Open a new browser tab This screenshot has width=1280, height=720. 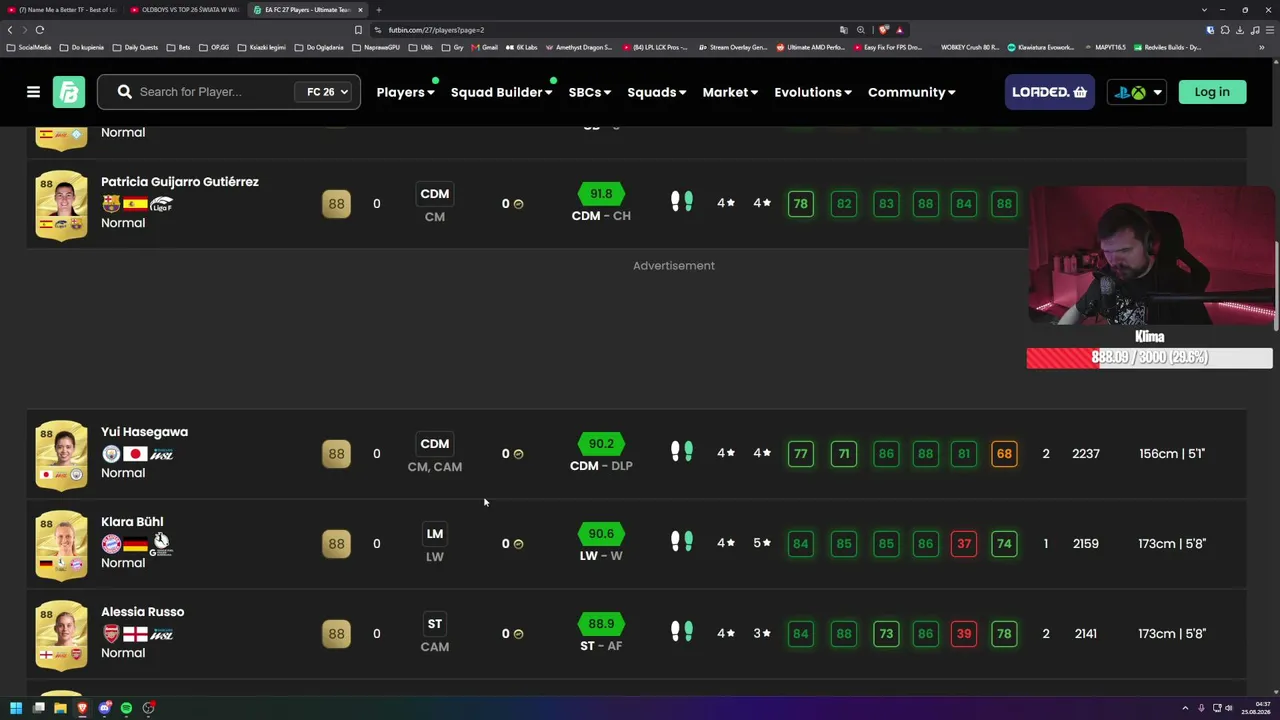pyautogui.click(x=378, y=10)
